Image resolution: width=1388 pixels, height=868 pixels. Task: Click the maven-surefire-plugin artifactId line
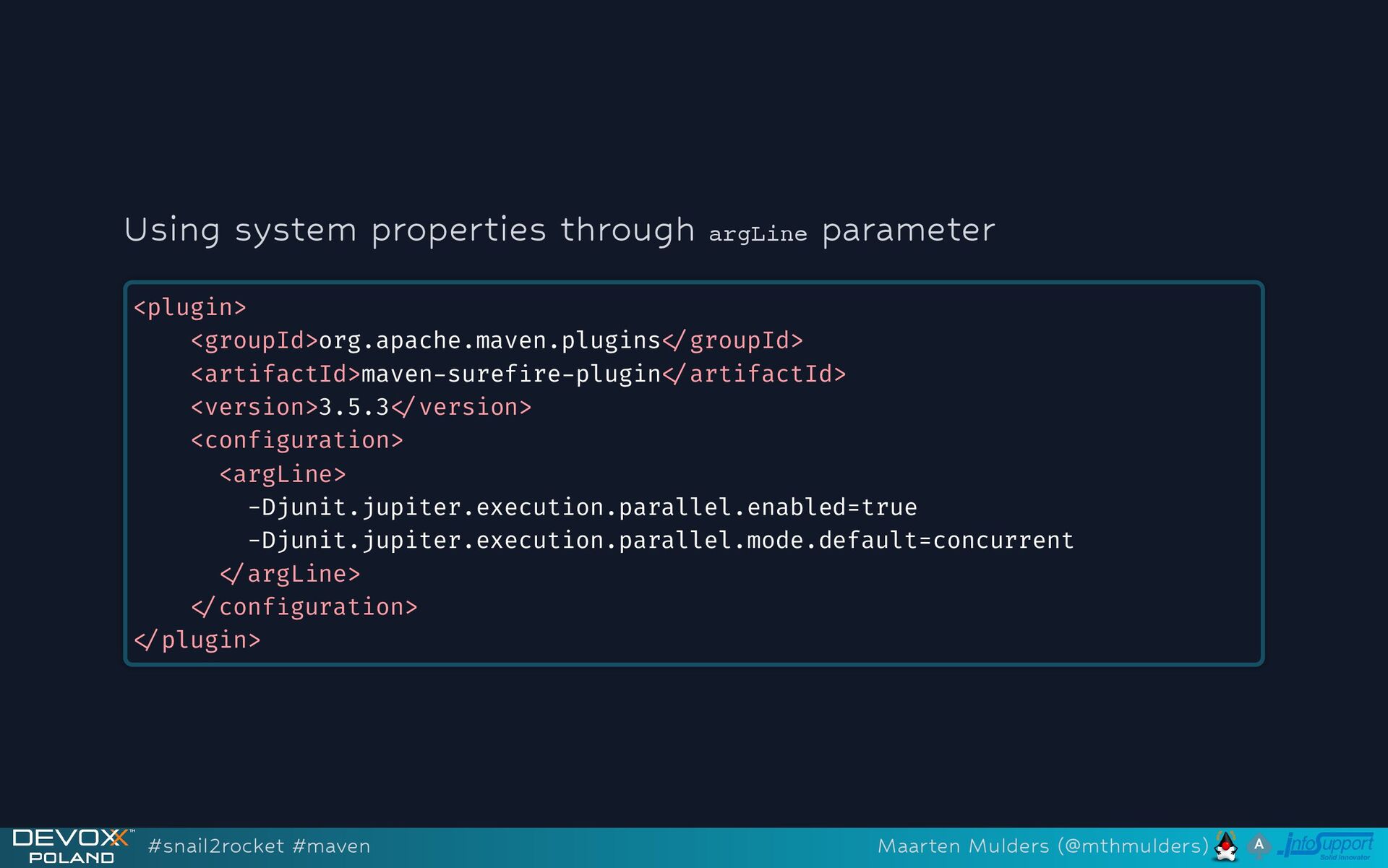518,374
